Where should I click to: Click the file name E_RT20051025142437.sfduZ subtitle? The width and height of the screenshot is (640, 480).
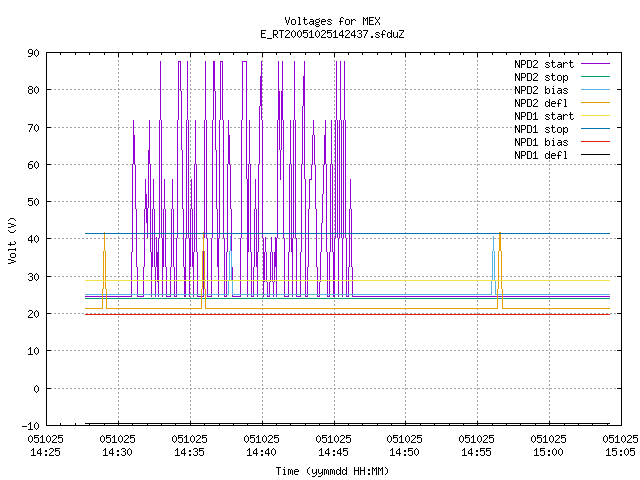coord(332,34)
